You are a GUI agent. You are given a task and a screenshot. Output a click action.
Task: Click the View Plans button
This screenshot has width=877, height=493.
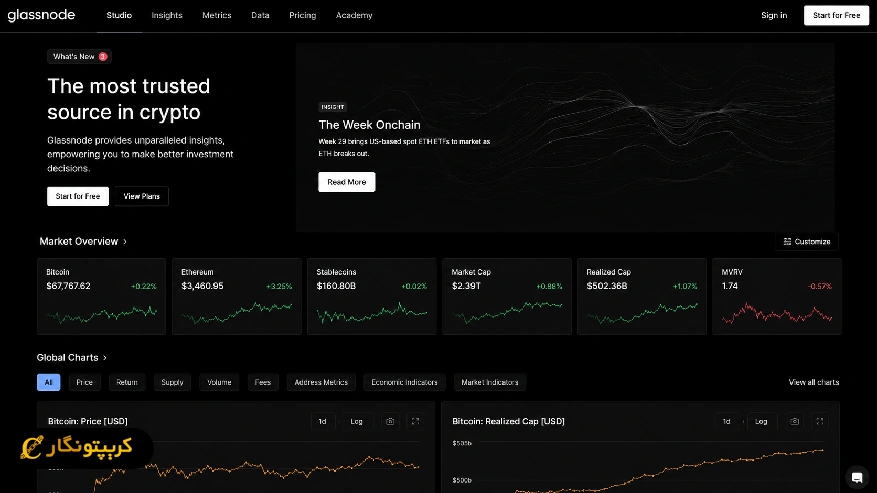[142, 196]
